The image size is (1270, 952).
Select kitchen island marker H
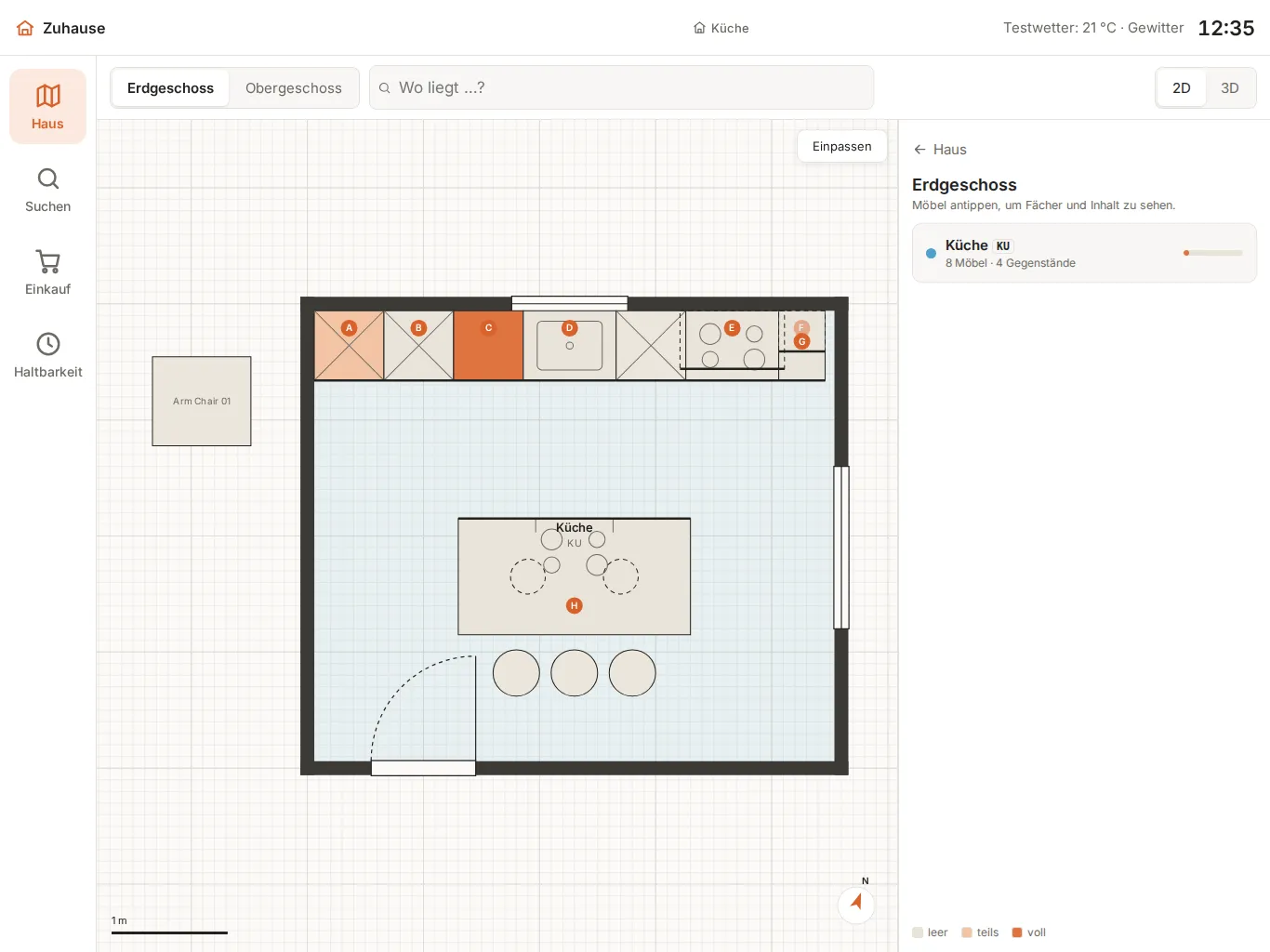coord(575,605)
